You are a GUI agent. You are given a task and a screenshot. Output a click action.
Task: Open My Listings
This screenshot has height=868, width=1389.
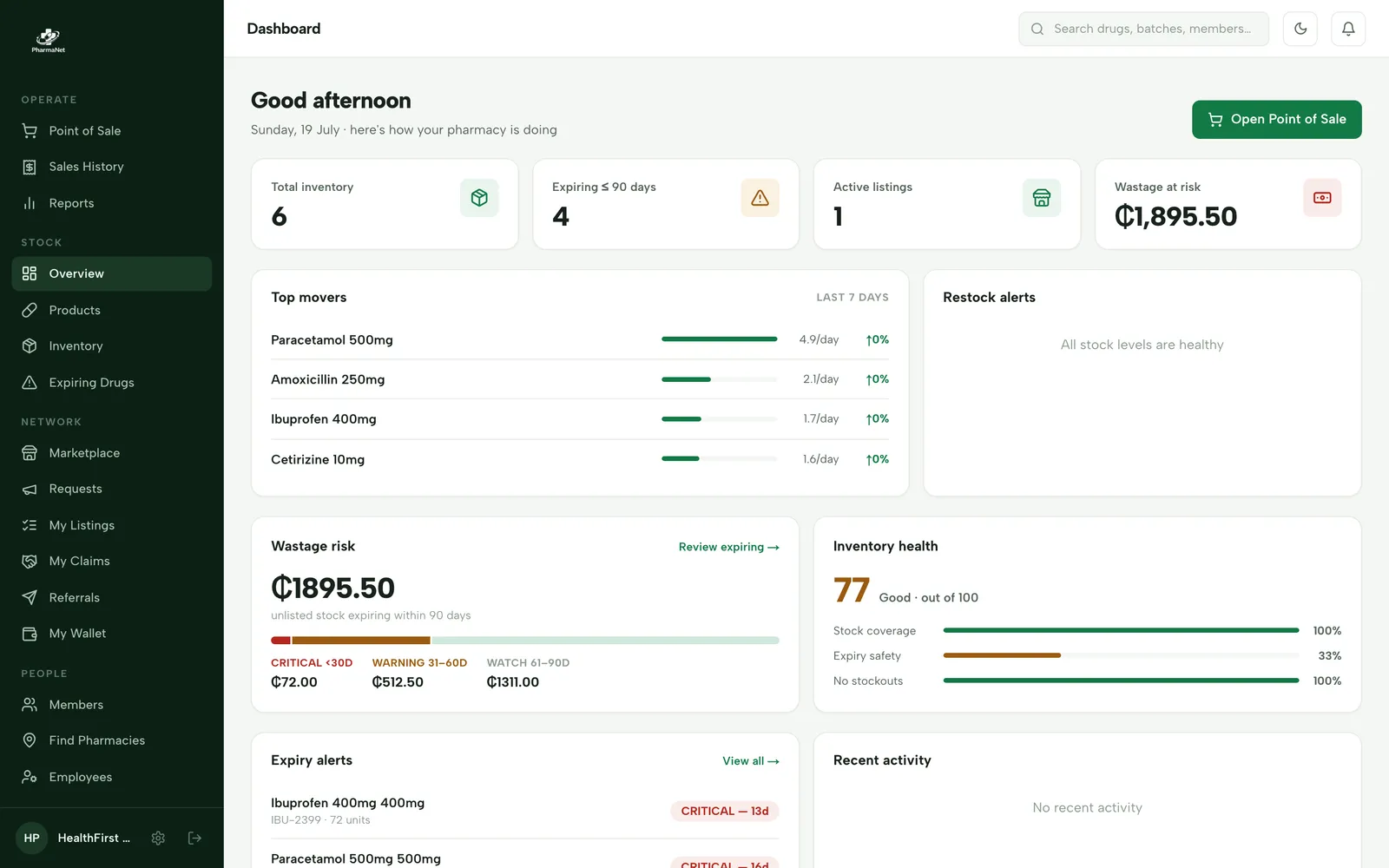(x=112, y=525)
